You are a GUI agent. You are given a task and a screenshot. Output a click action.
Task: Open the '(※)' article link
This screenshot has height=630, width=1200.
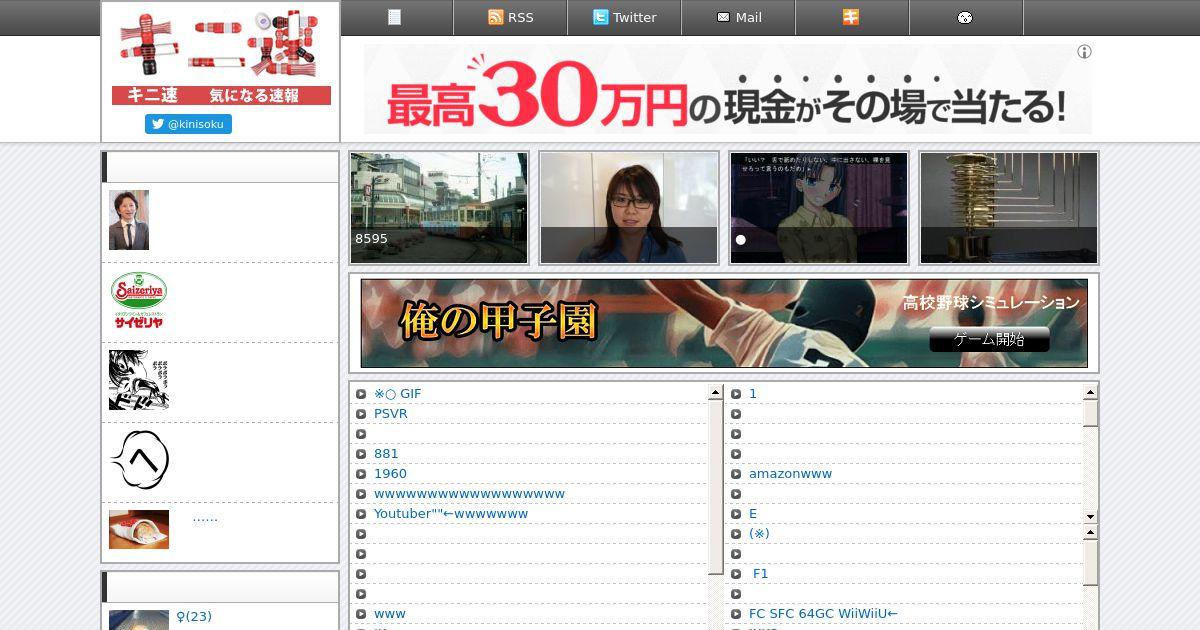[x=759, y=534]
